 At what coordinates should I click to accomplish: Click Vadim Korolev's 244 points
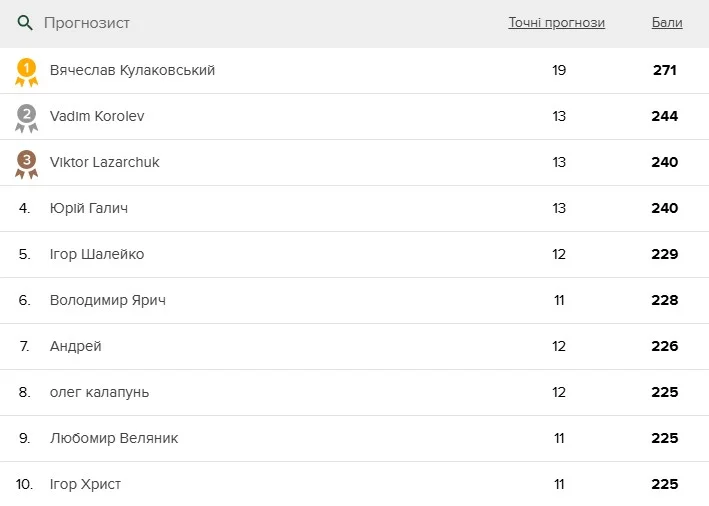[664, 116]
